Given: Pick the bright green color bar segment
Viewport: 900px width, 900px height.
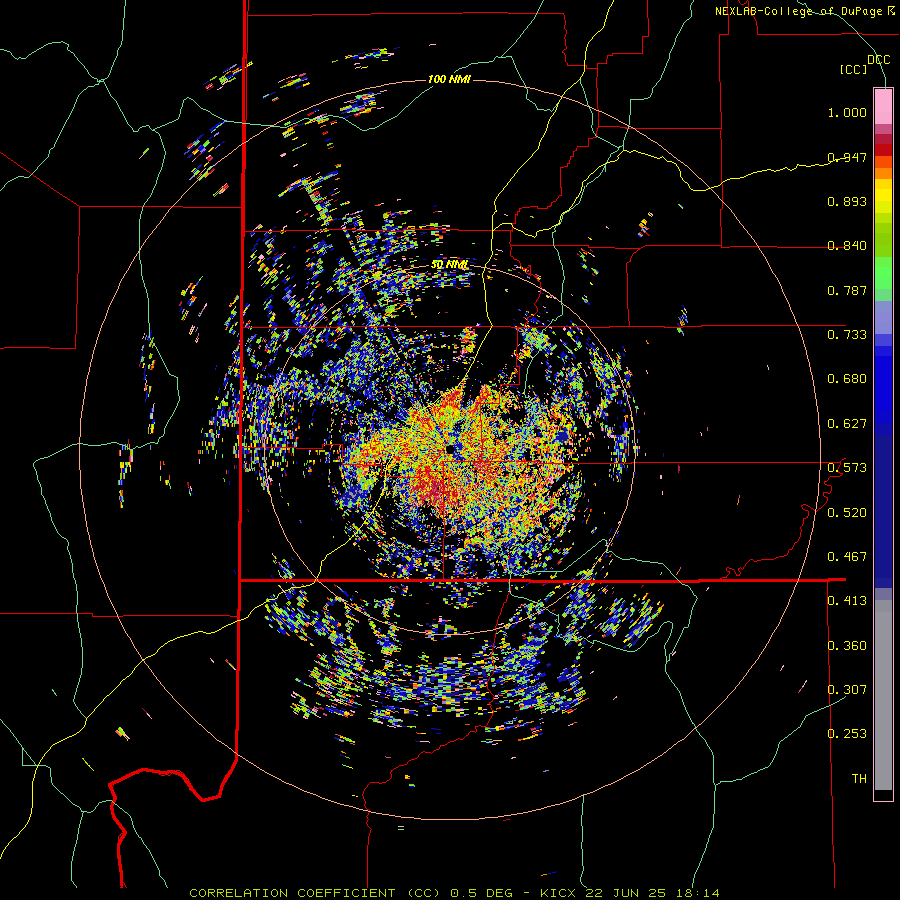Looking at the screenshot, I should tap(883, 273).
